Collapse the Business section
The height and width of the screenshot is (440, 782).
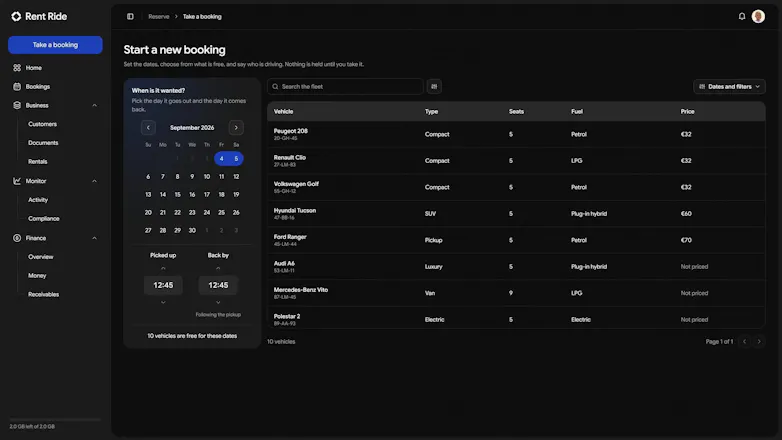click(x=94, y=105)
